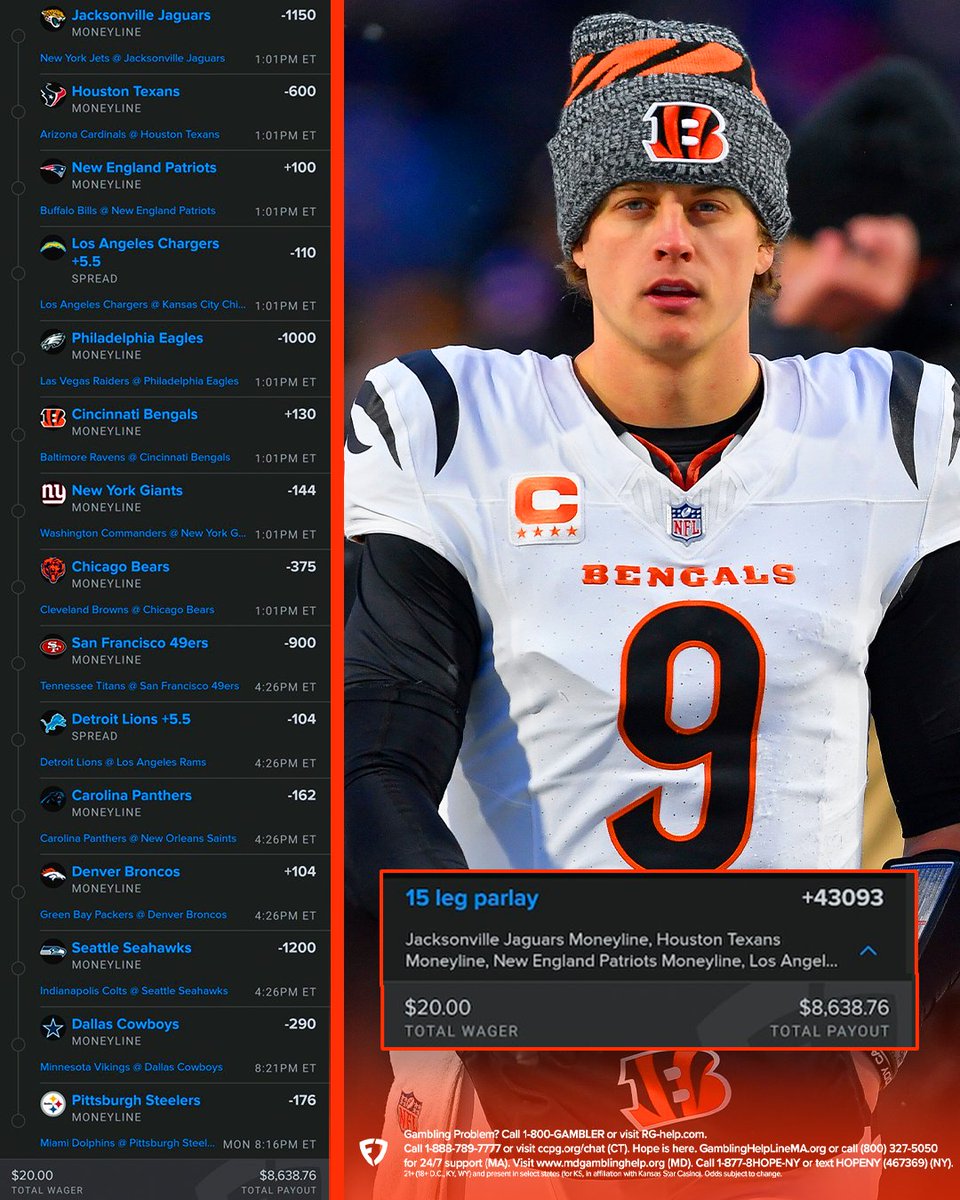This screenshot has height=1200, width=960.
Task: Click the Cincinnati Bengals logo in bet list
Action: [x=53, y=418]
